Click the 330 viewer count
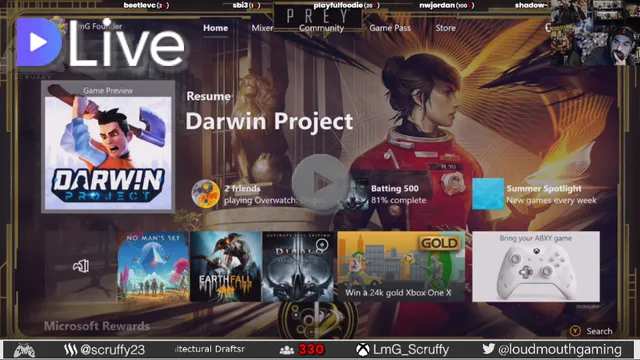Viewport: 640px width, 360px height. point(311,350)
